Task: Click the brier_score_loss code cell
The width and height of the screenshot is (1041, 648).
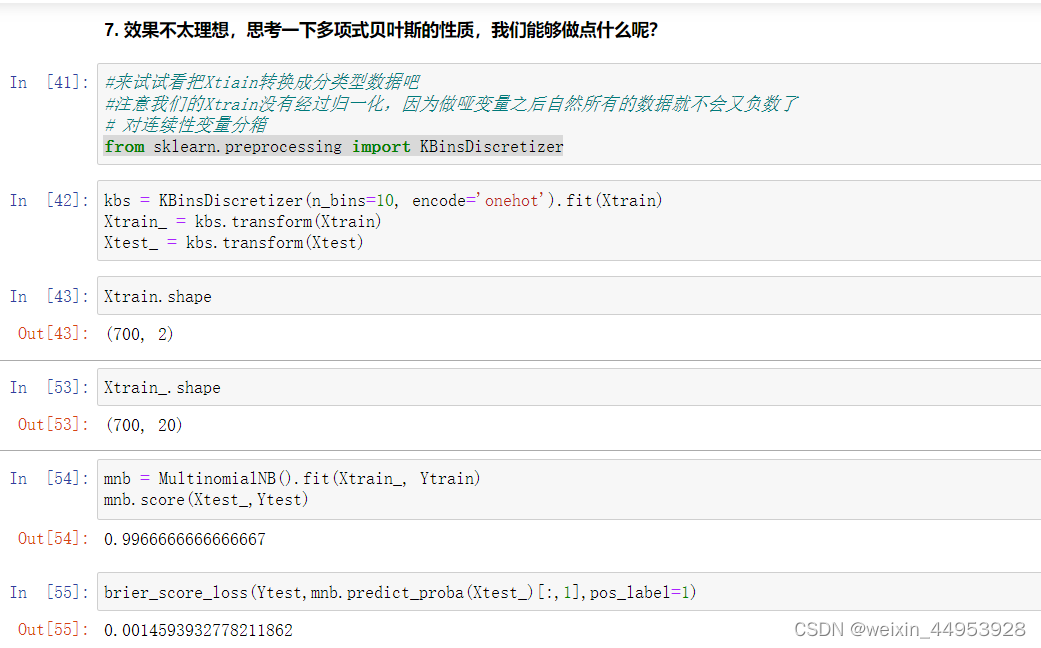Action: coord(569,592)
